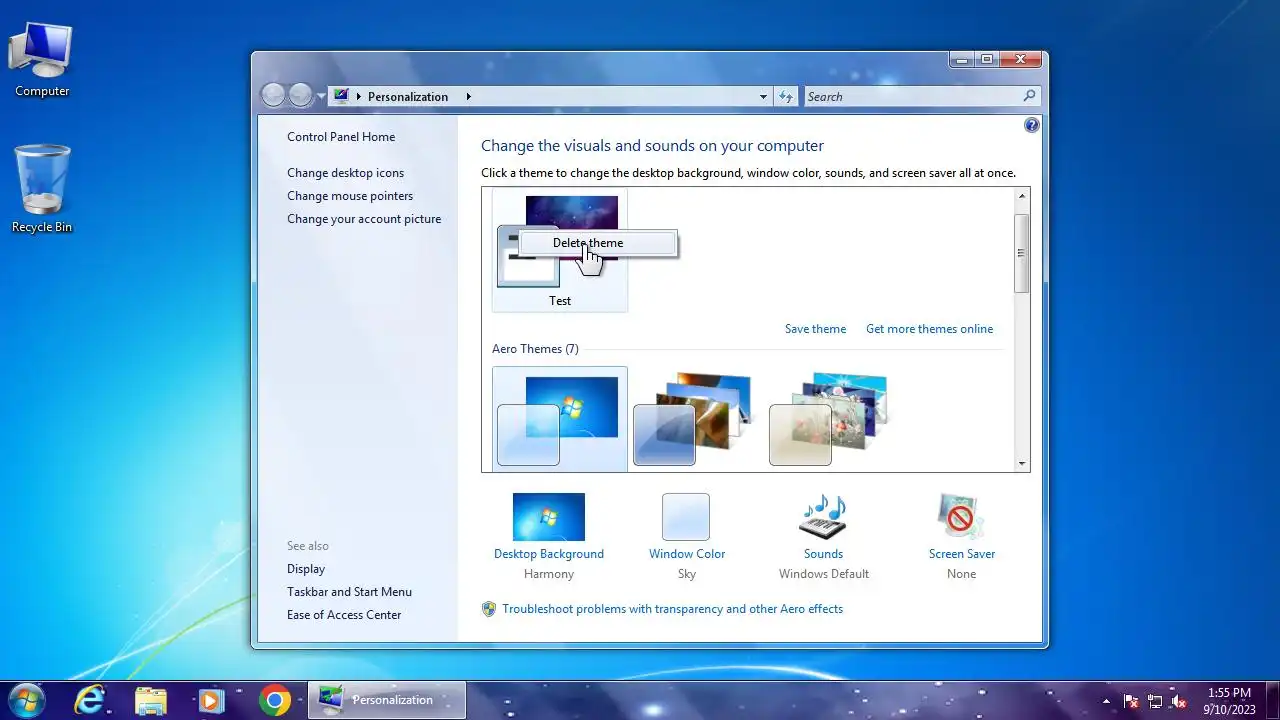This screenshot has width=1280, height=720.
Task: Click the Search box in Personalization
Action: [922, 97]
